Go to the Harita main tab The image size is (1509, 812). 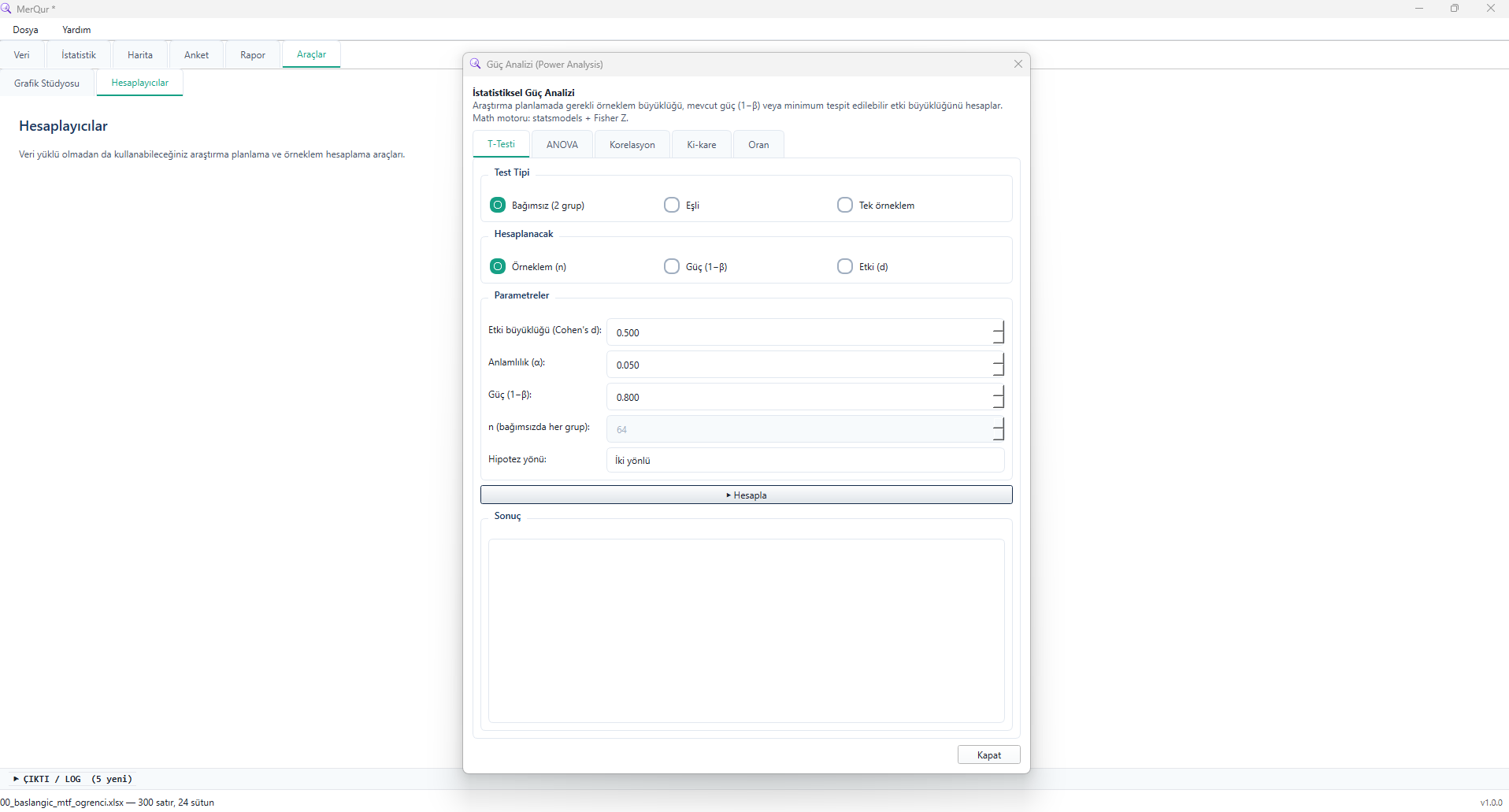(140, 54)
